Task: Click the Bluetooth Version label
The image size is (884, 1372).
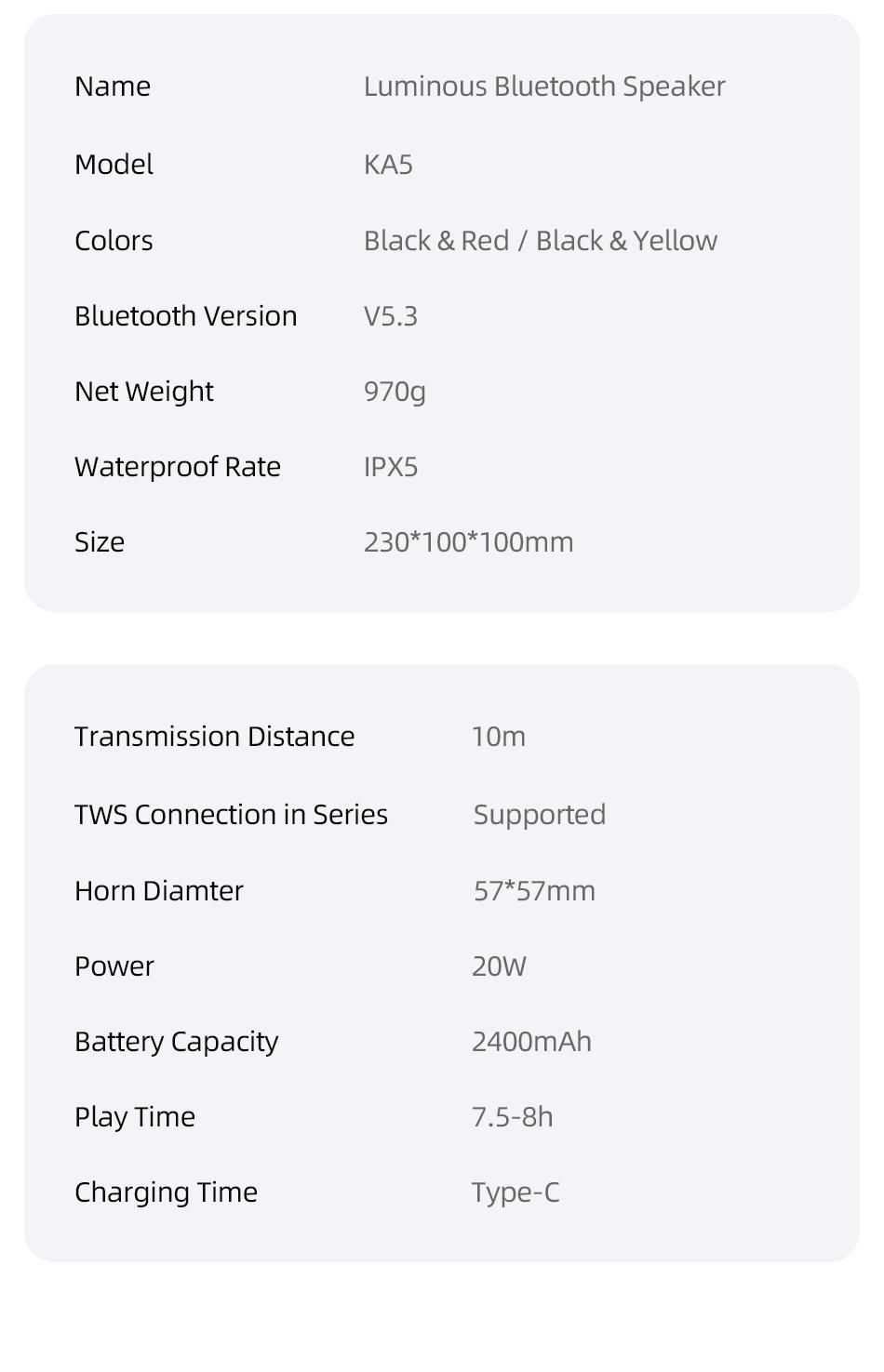Action: pyautogui.click(x=186, y=316)
